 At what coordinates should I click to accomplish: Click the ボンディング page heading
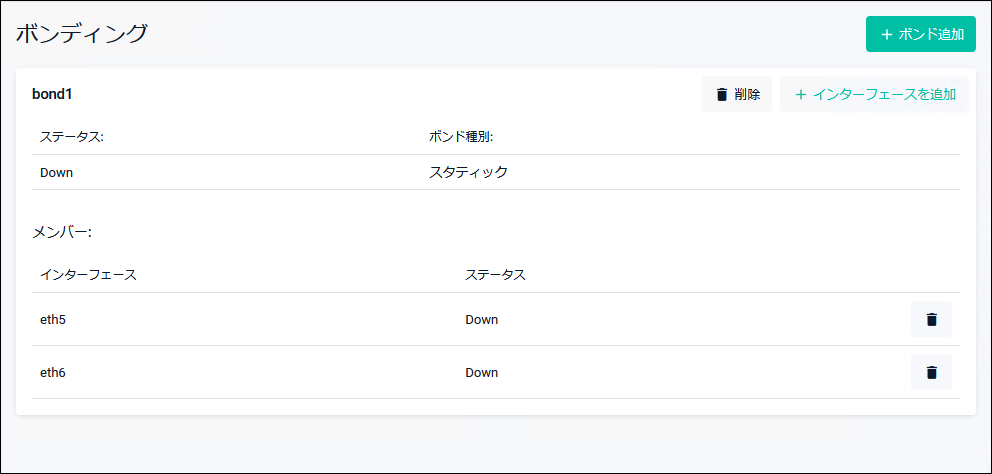[82, 33]
